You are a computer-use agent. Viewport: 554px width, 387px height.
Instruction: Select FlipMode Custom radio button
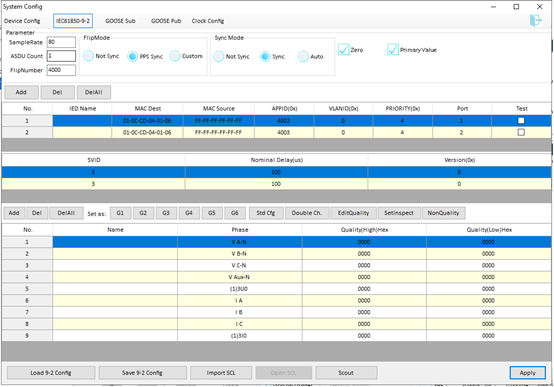coord(175,56)
